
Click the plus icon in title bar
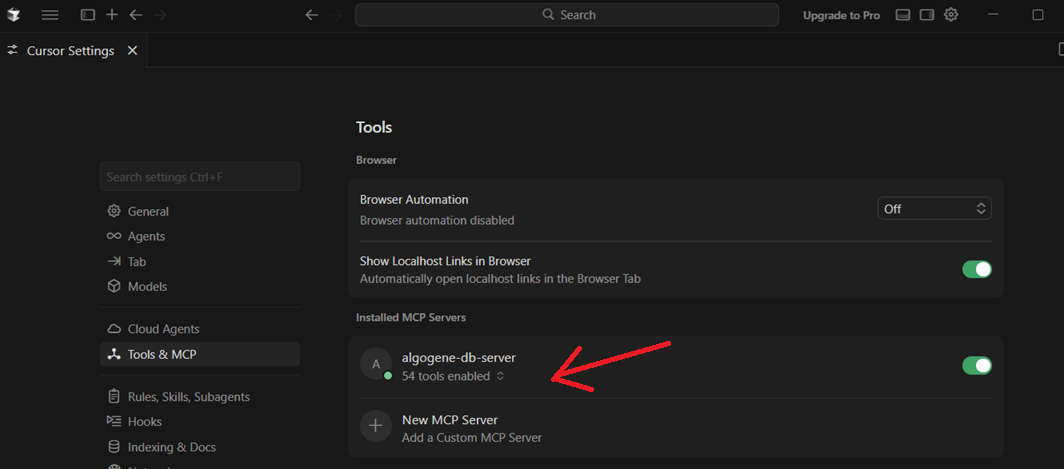[112, 15]
